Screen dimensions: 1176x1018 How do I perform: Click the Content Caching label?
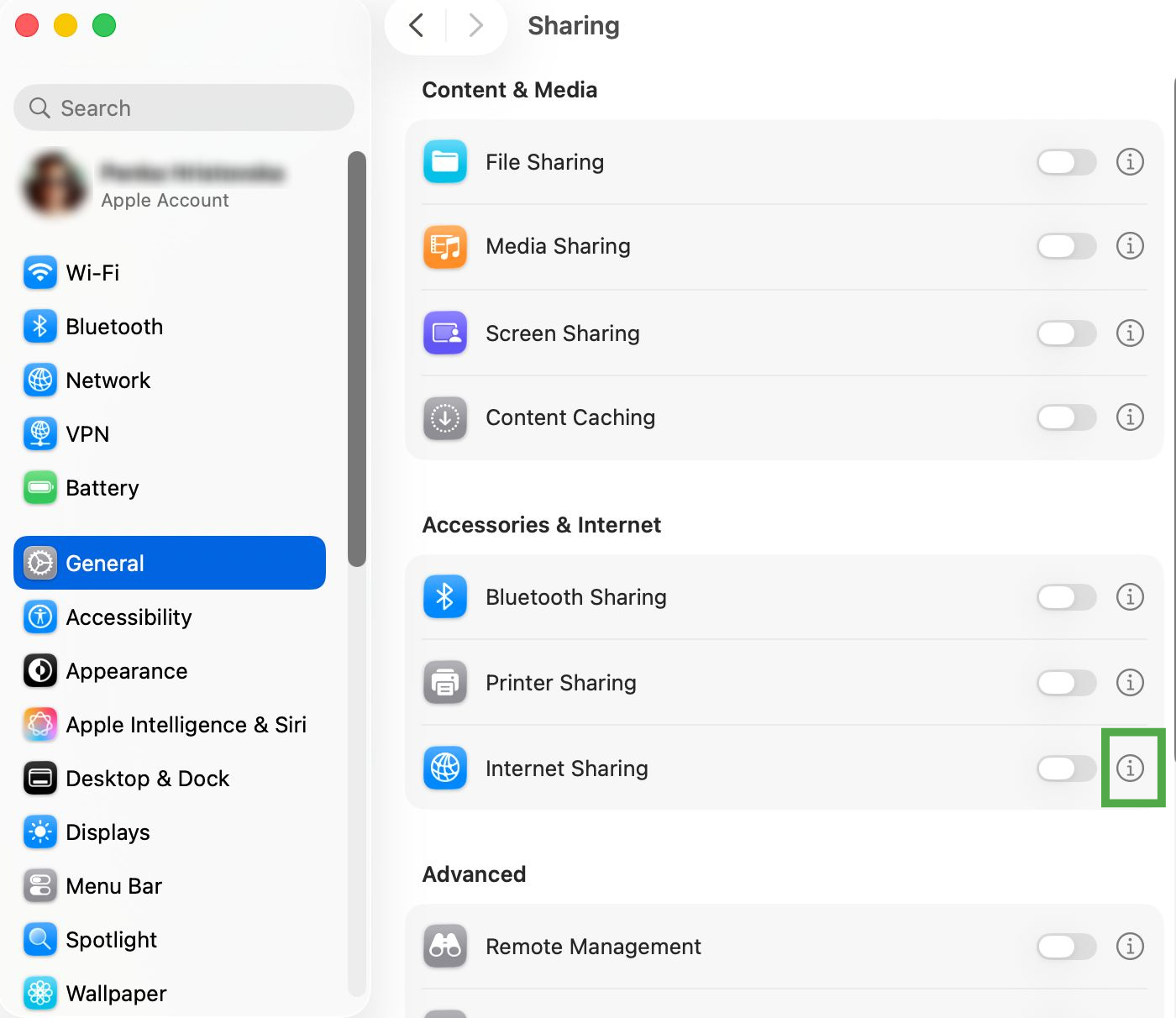click(570, 417)
